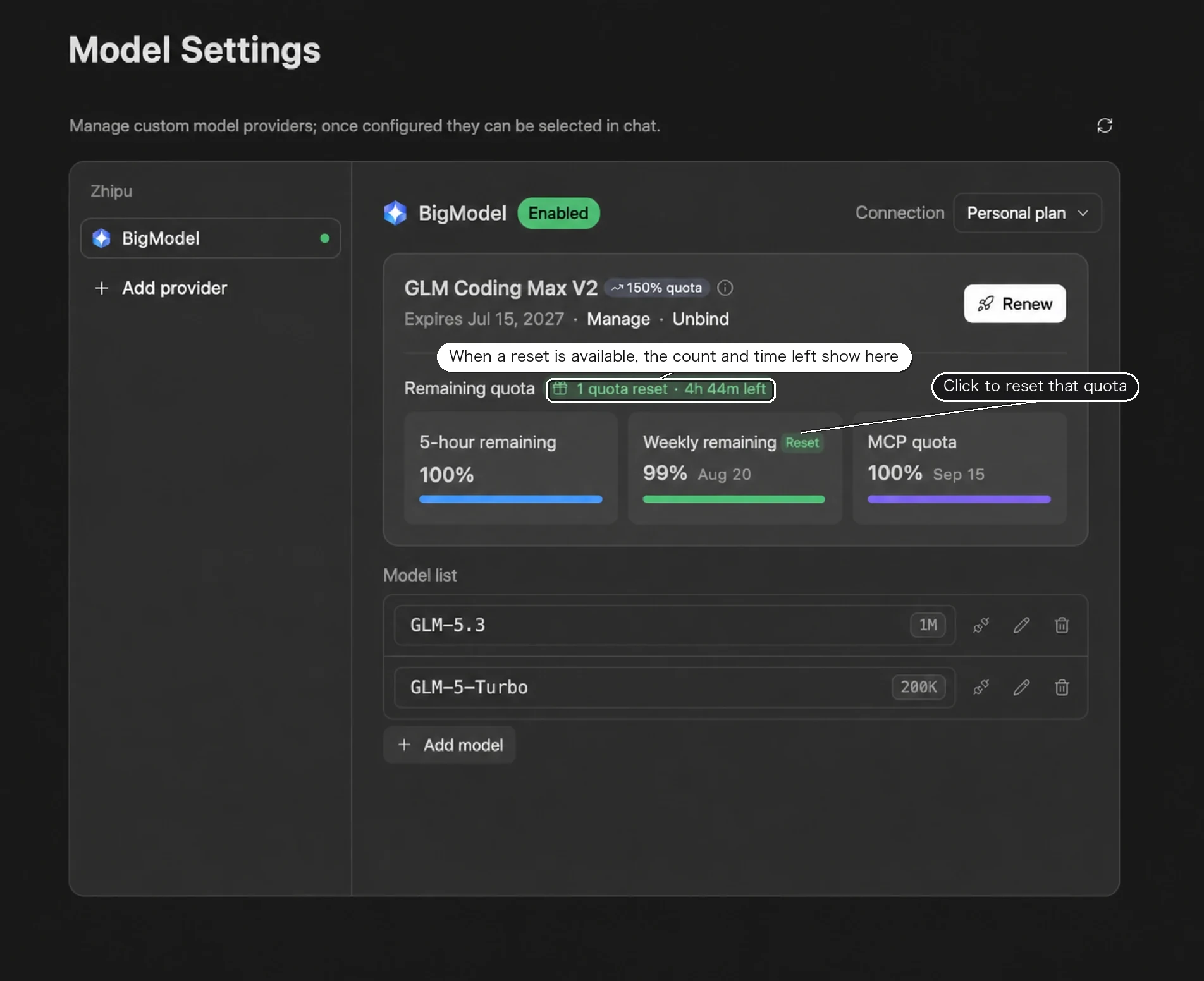The image size is (1204, 981).
Task: Click the GLM-5.3 model name field
Action: click(674, 625)
